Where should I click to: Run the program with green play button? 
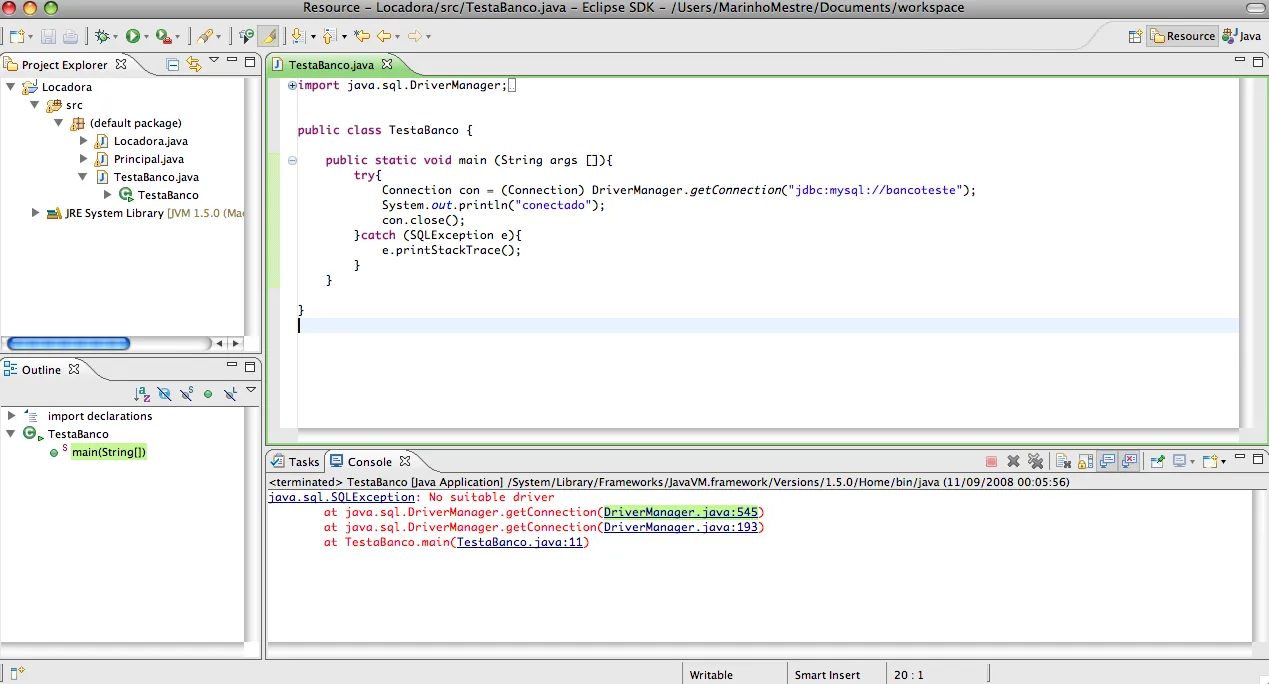point(132,36)
